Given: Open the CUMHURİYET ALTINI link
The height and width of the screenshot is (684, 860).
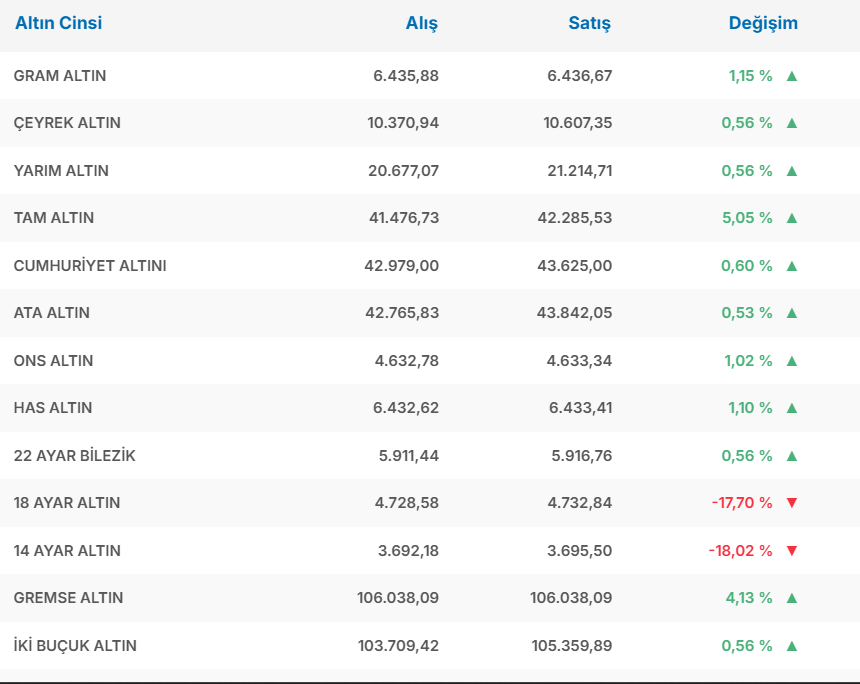Looking at the screenshot, I should tap(90, 266).
